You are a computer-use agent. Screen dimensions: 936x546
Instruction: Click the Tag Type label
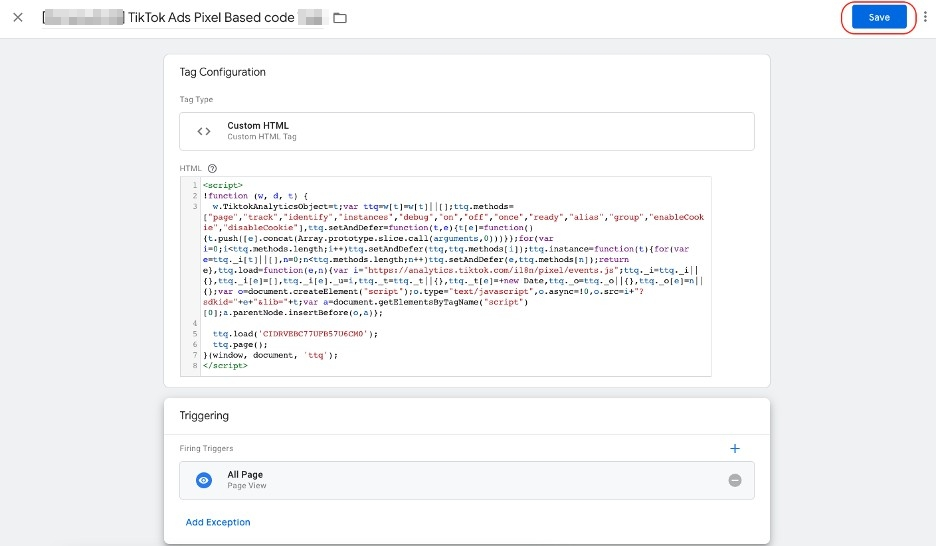(x=196, y=99)
